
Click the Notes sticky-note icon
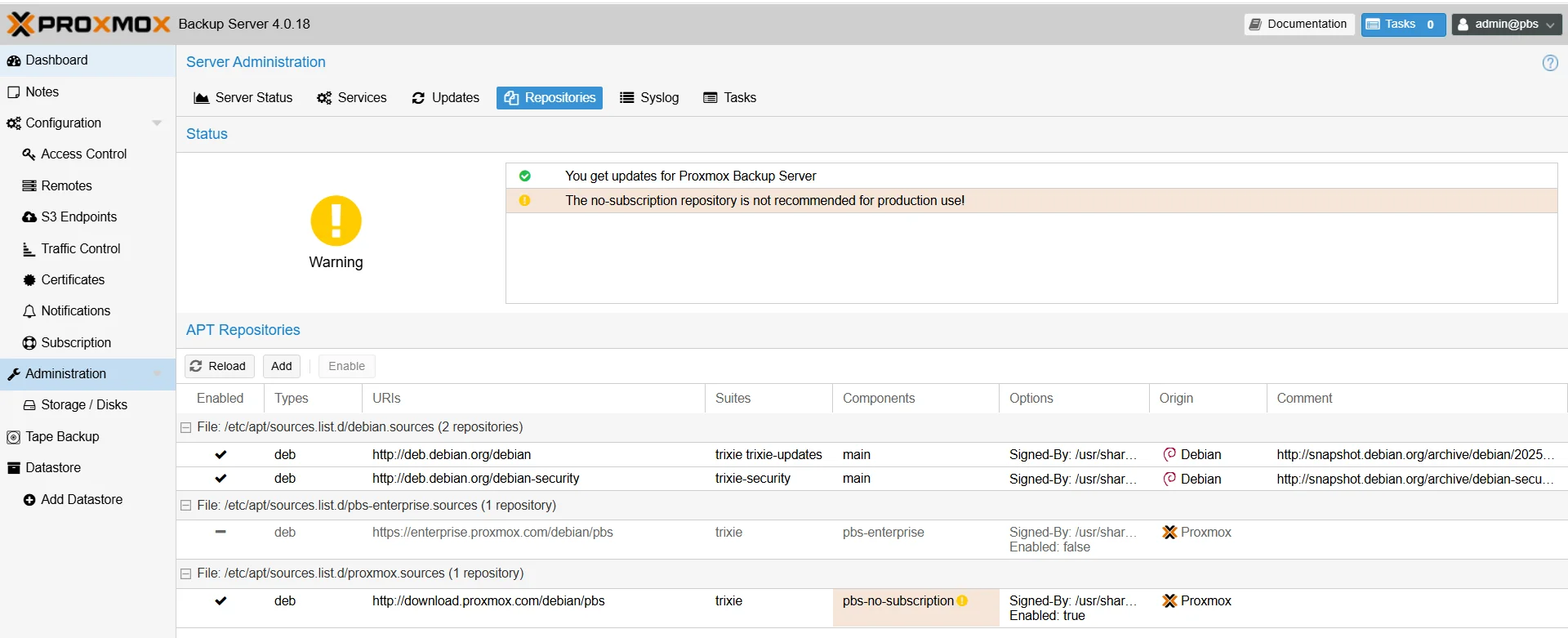(14, 92)
